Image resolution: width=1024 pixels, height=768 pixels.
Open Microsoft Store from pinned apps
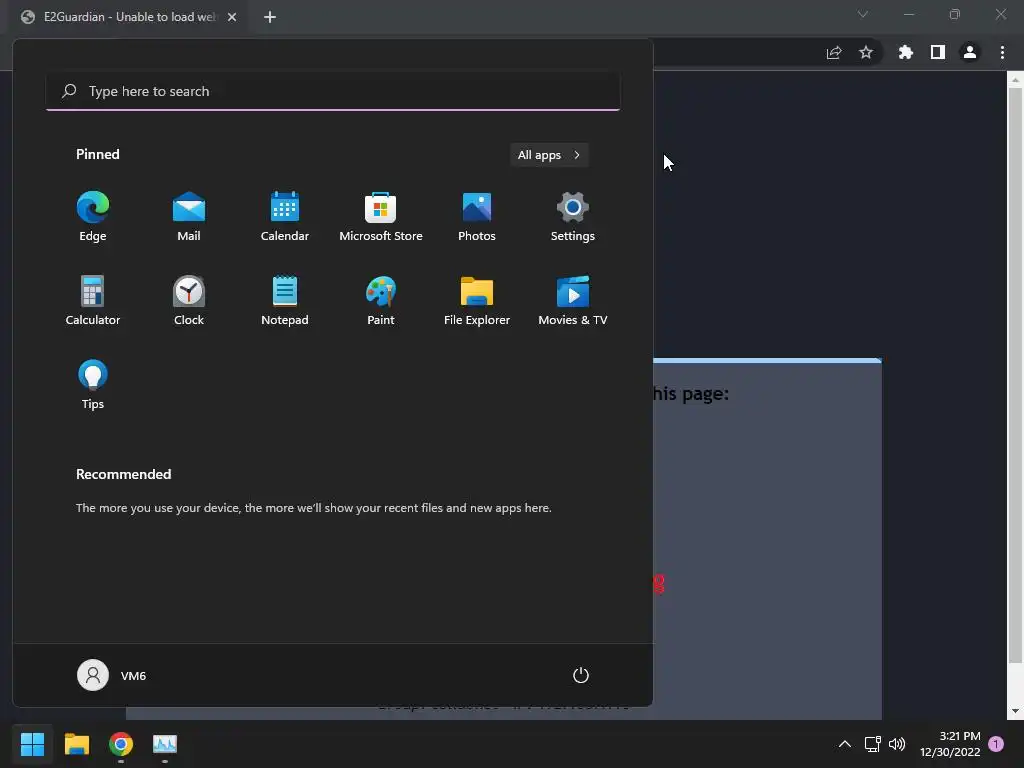click(381, 217)
